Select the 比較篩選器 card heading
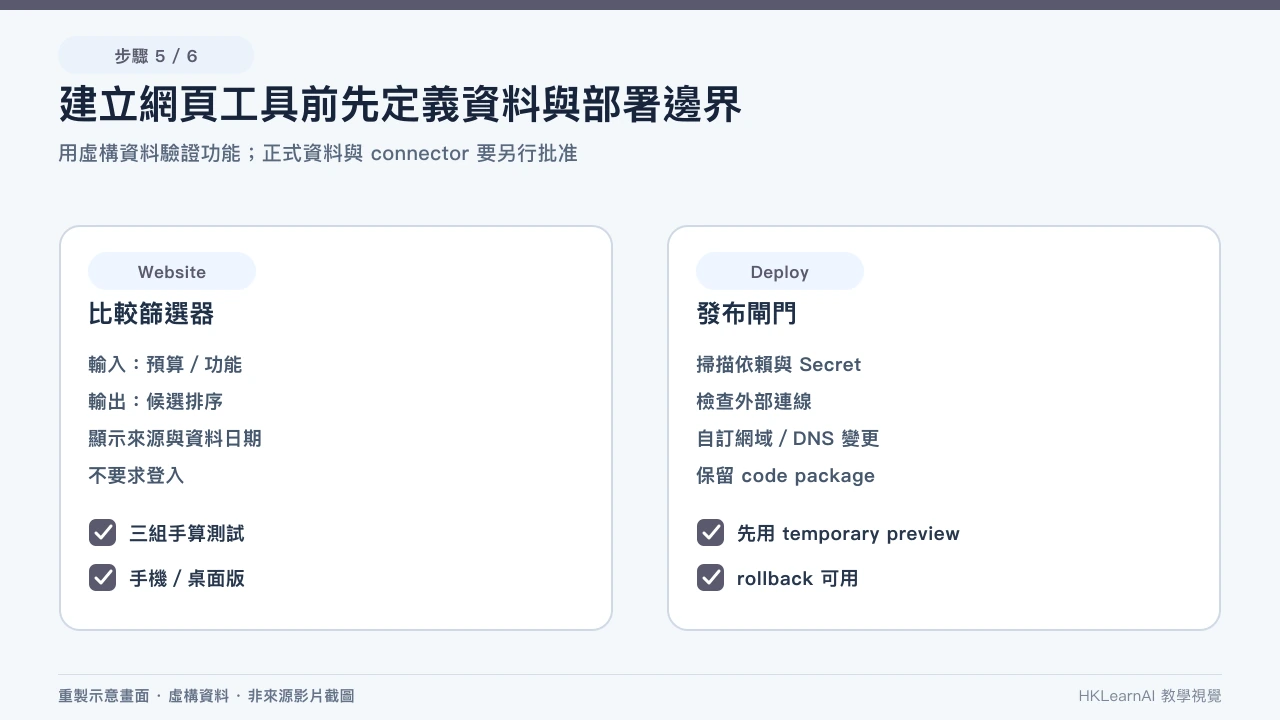The image size is (1280, 720). click(x=151, y=314)
